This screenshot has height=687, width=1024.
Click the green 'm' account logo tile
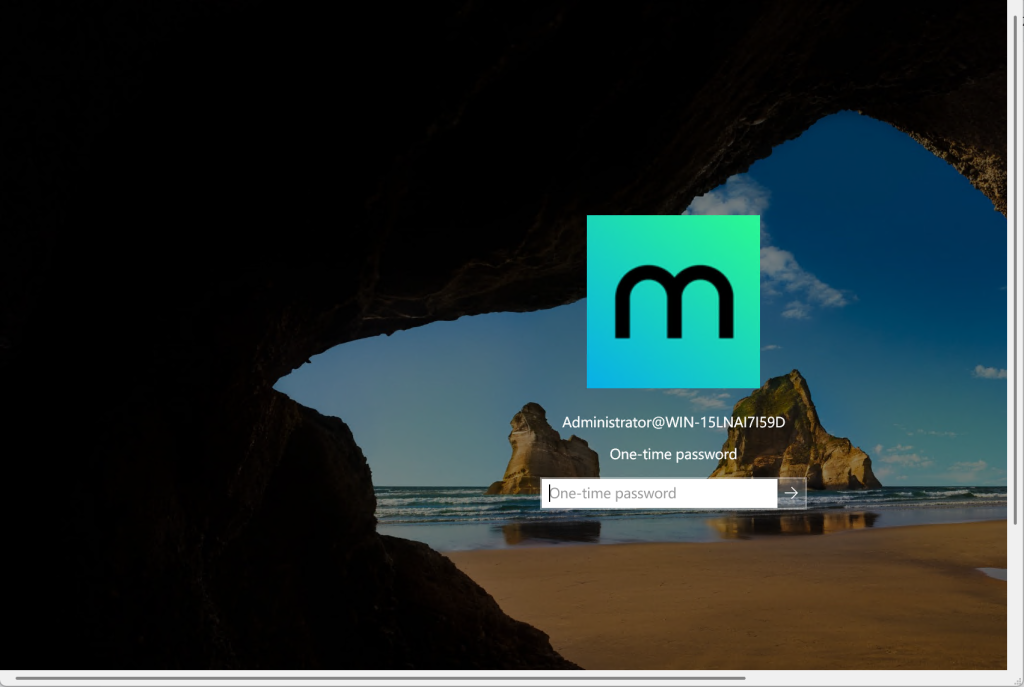click(x=673, y=302)
